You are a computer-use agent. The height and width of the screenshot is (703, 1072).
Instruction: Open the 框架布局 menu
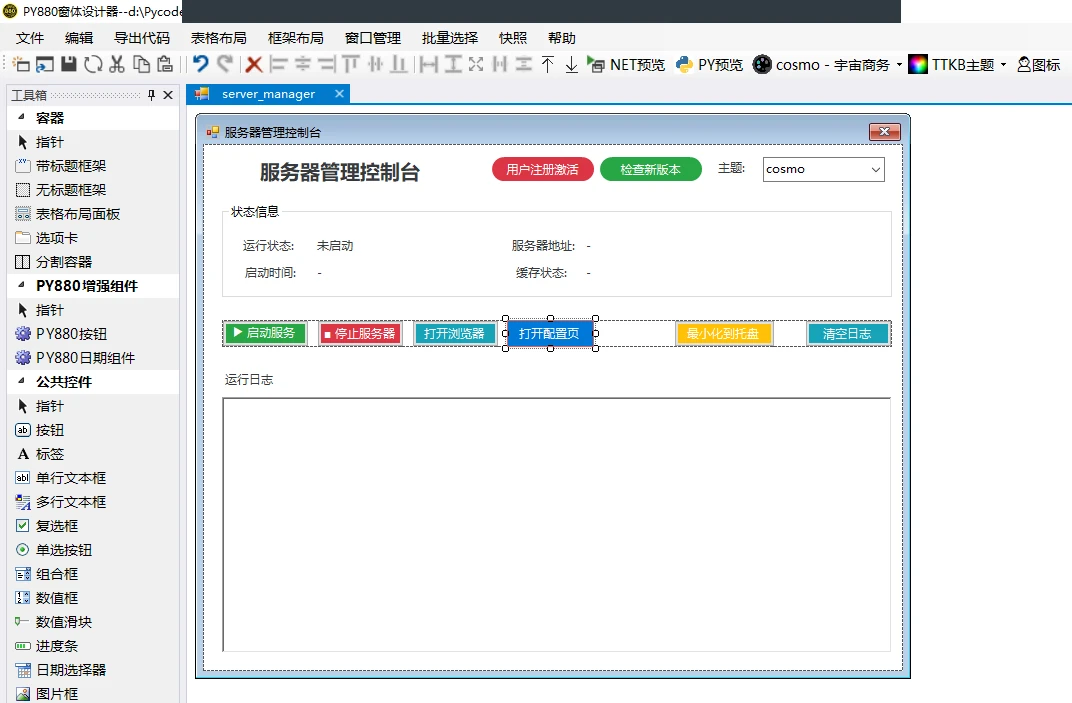[295, 38]
